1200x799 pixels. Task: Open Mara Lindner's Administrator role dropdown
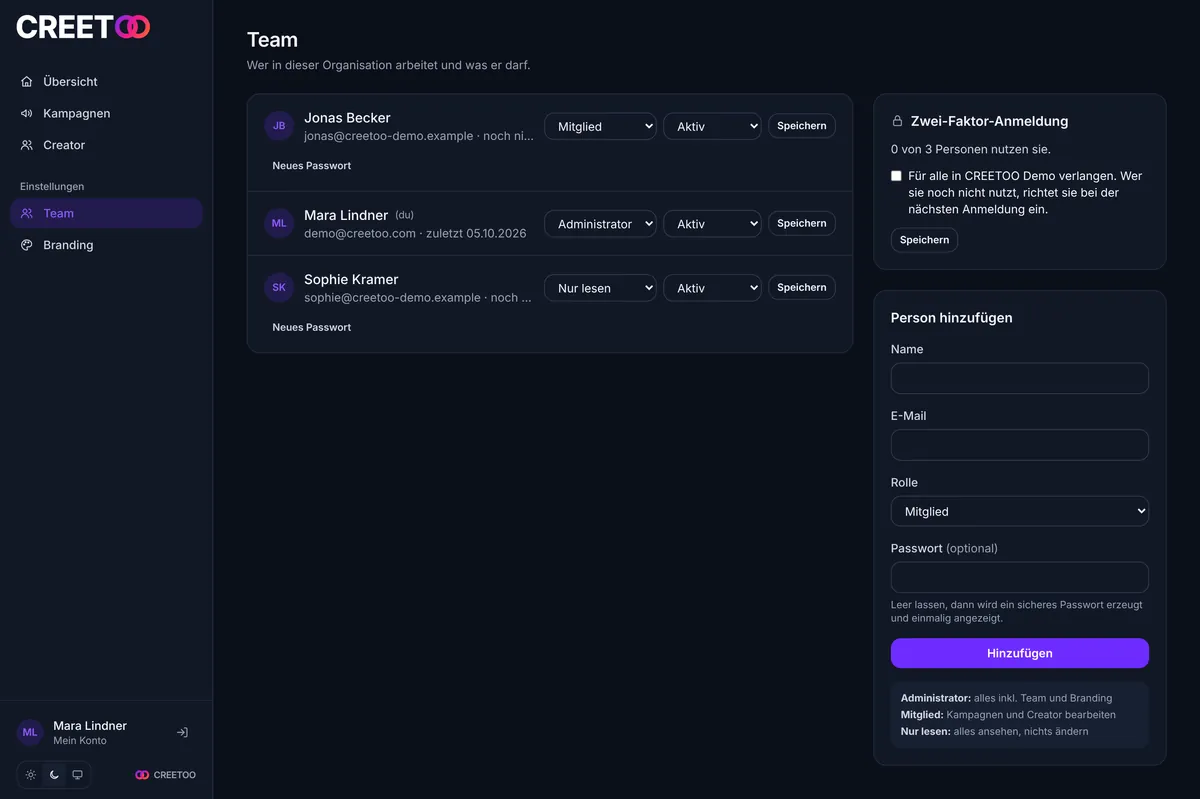click(x=600, y=224)
